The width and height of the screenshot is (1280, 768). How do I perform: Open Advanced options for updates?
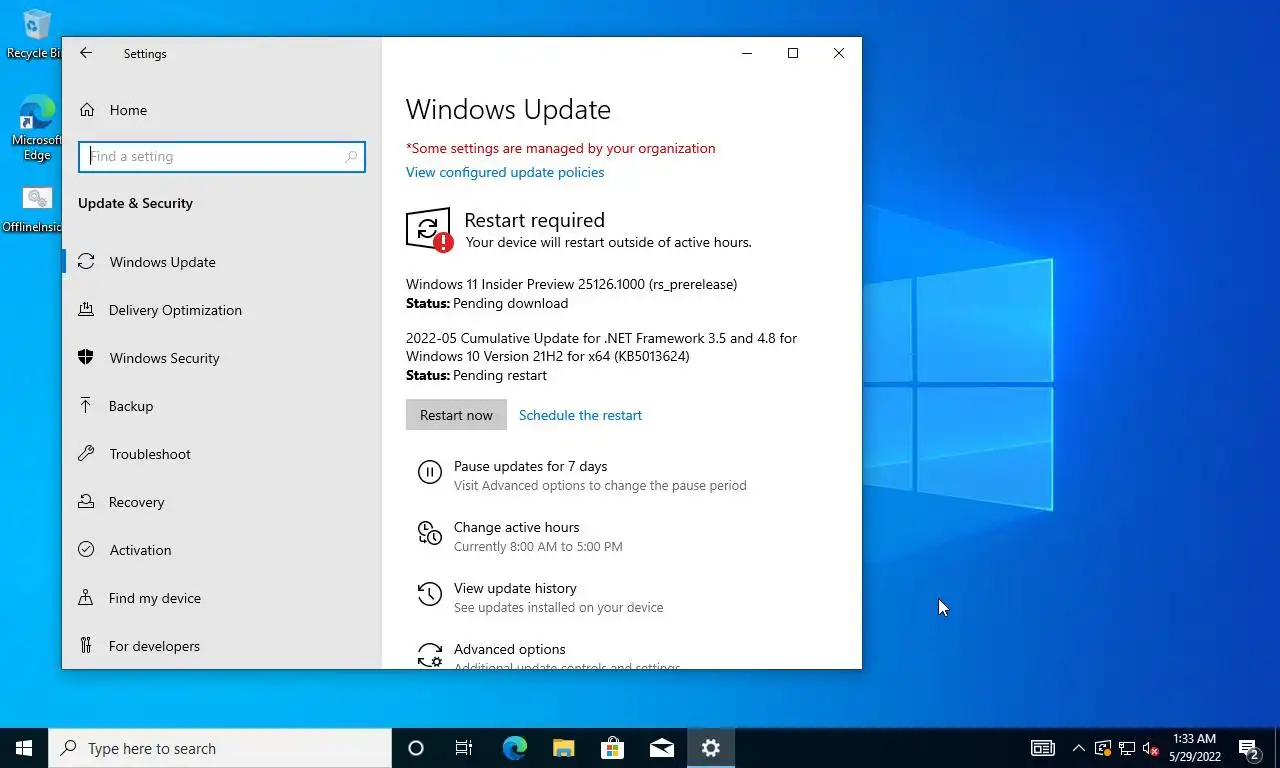tap(510, 649)
